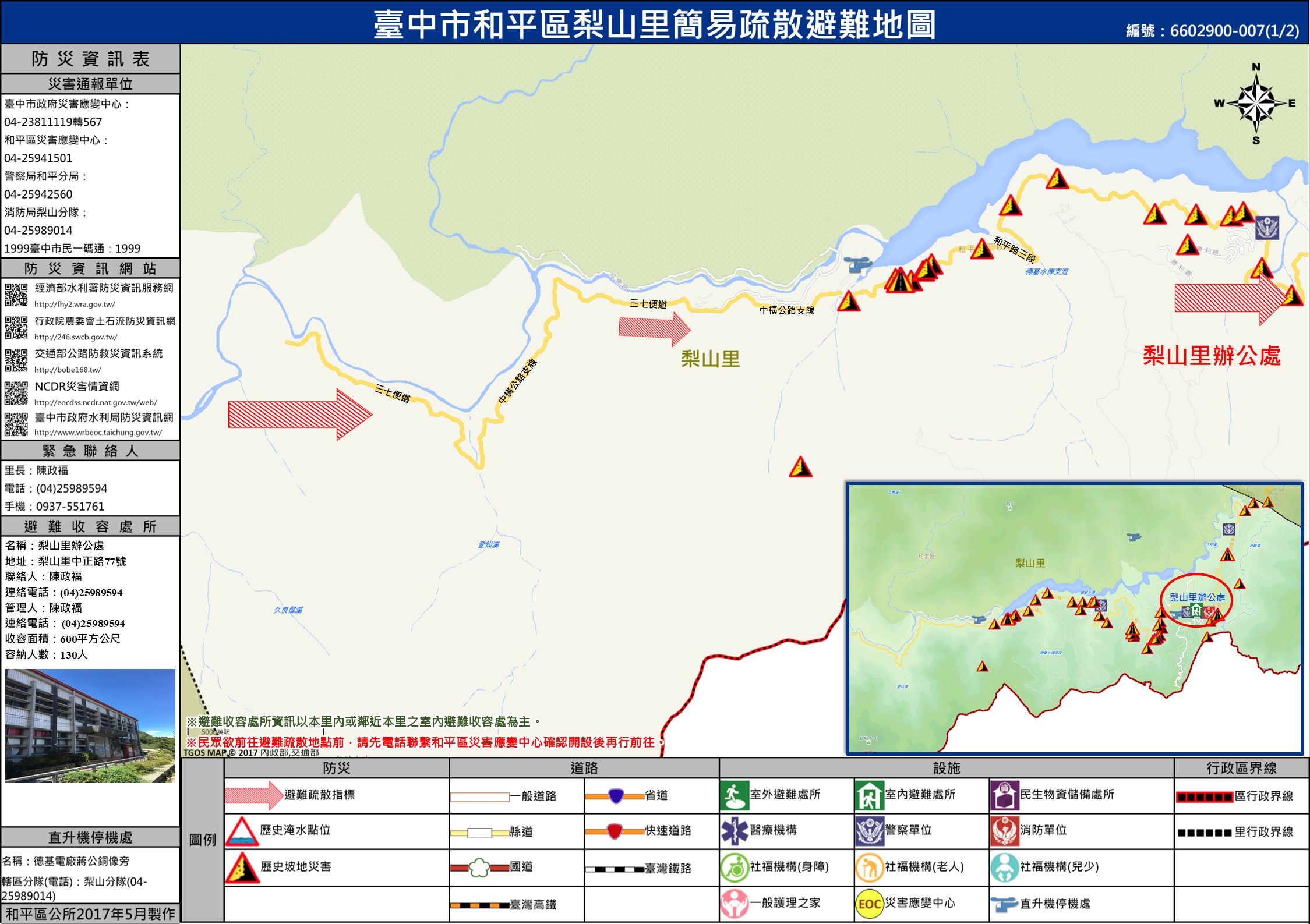Click the outdoor shelter legend icon

734,795
